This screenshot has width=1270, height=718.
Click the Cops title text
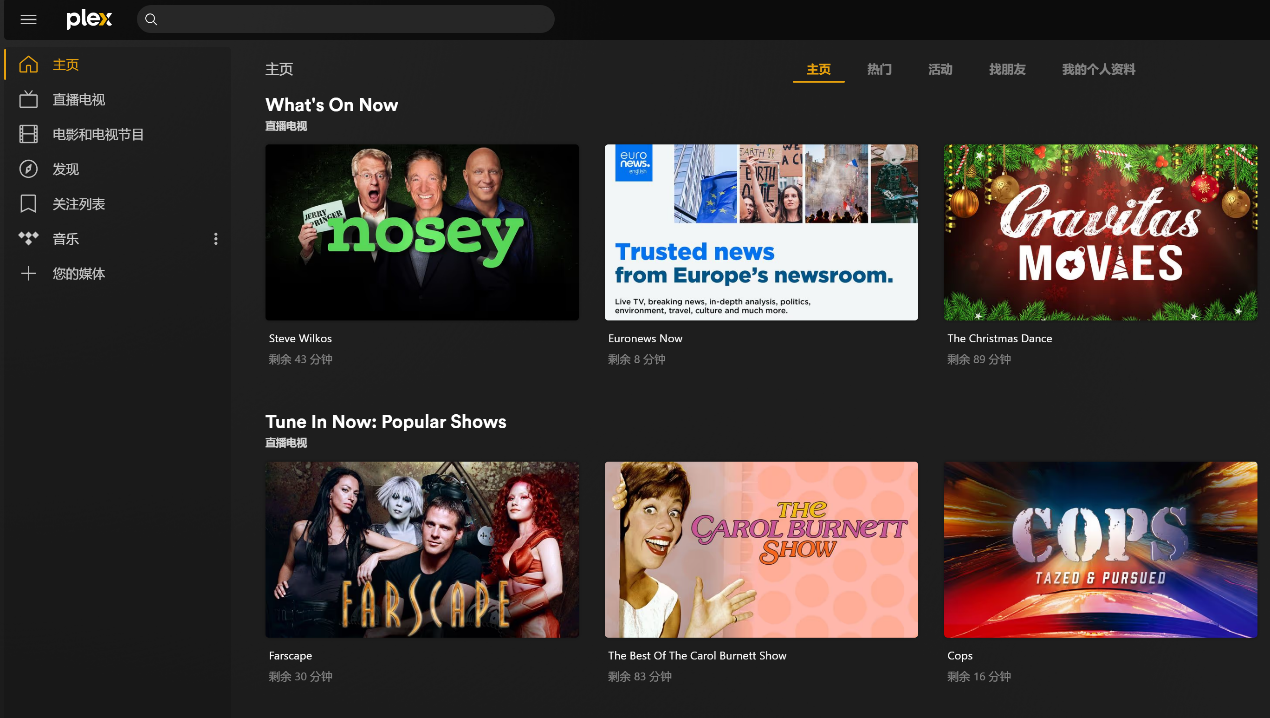960,656
